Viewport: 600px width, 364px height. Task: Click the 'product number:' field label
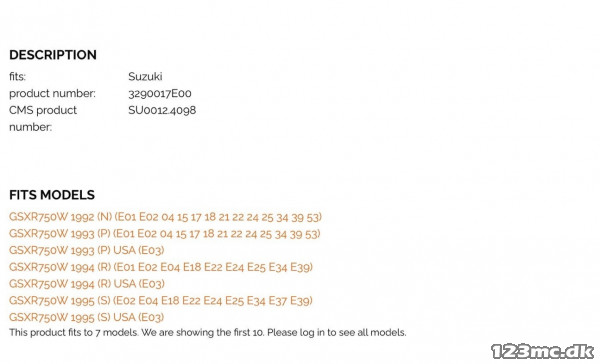point(52,93)
